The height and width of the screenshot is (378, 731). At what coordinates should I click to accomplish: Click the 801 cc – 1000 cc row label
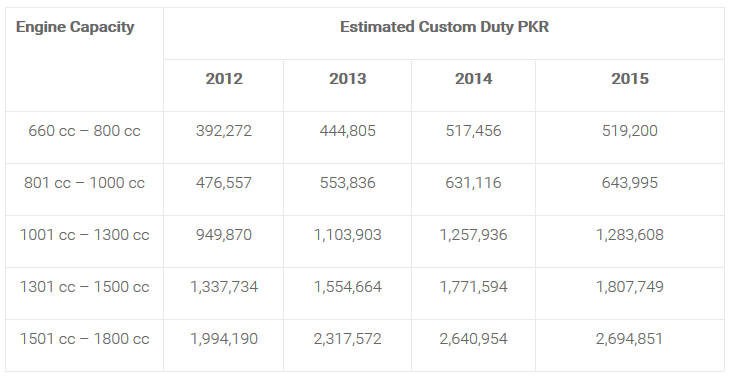click(x=84, y=182)
